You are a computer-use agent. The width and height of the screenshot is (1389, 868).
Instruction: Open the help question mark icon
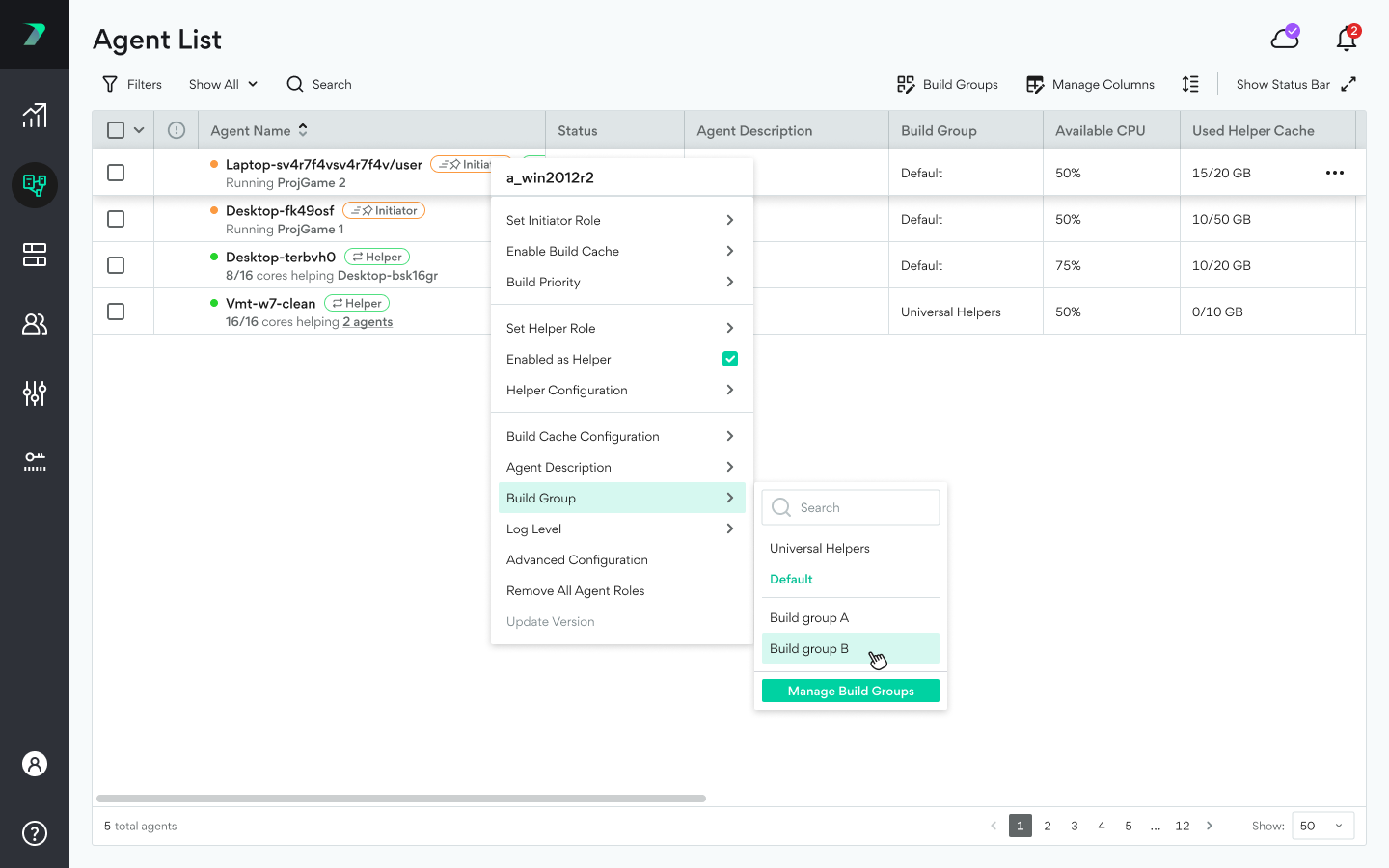pos(35,833)
